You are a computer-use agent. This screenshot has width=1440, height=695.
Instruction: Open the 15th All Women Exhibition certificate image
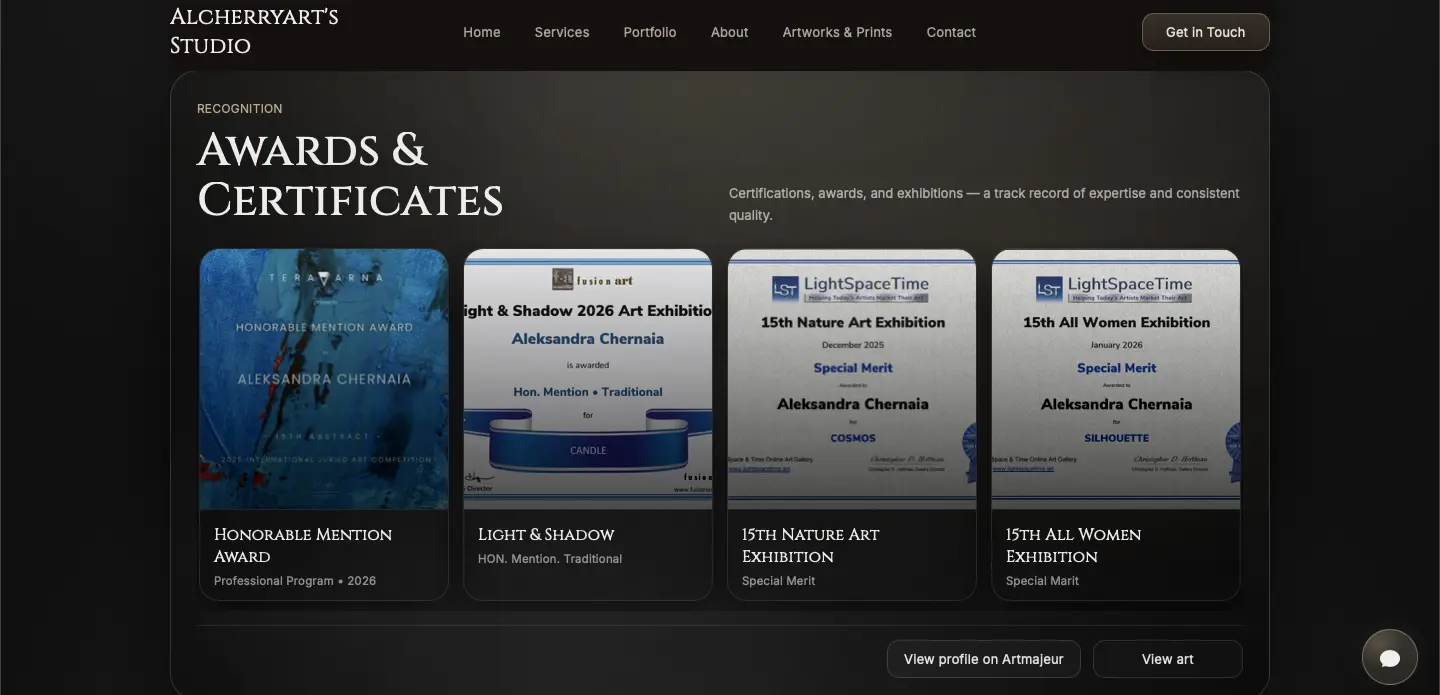pyautogui.click(x=1116, y=379)
